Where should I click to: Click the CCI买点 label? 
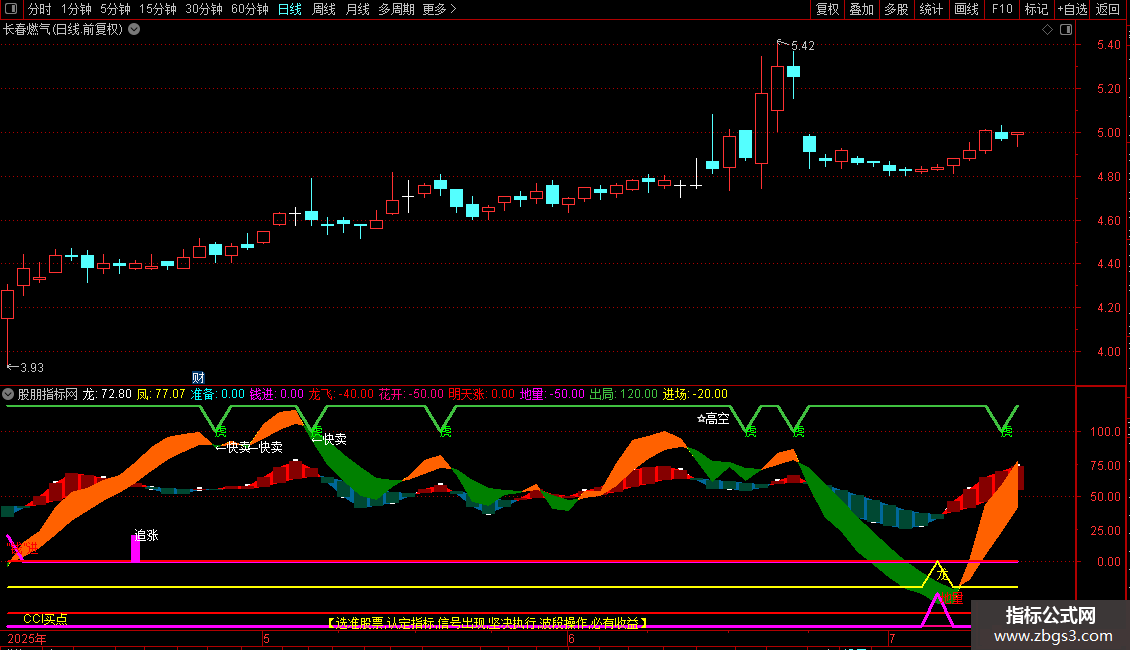(x=45, y=618)
